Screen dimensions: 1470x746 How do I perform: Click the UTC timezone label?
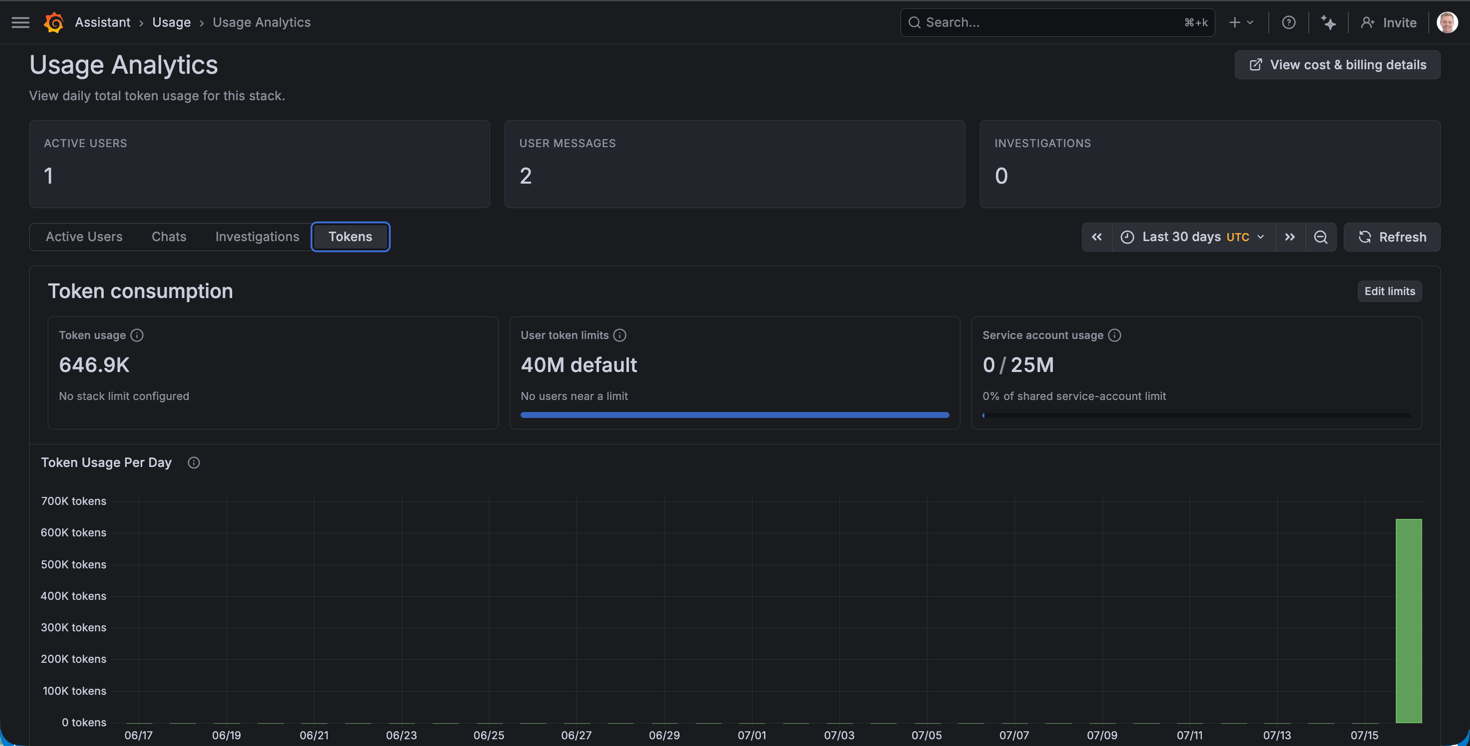click(x=1238, y=237)
